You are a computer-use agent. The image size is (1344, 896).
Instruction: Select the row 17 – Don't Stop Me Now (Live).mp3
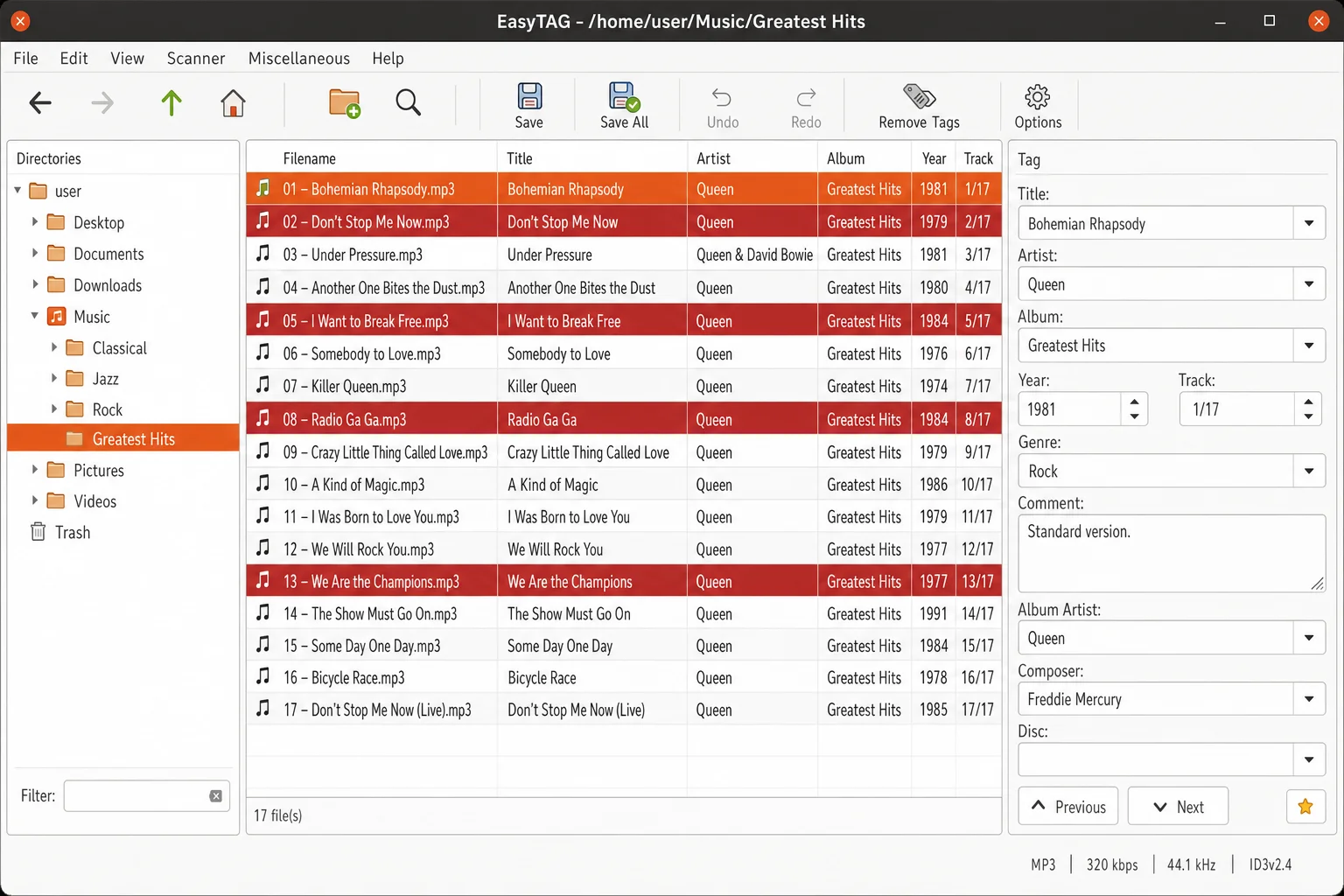tap(624, 710)
